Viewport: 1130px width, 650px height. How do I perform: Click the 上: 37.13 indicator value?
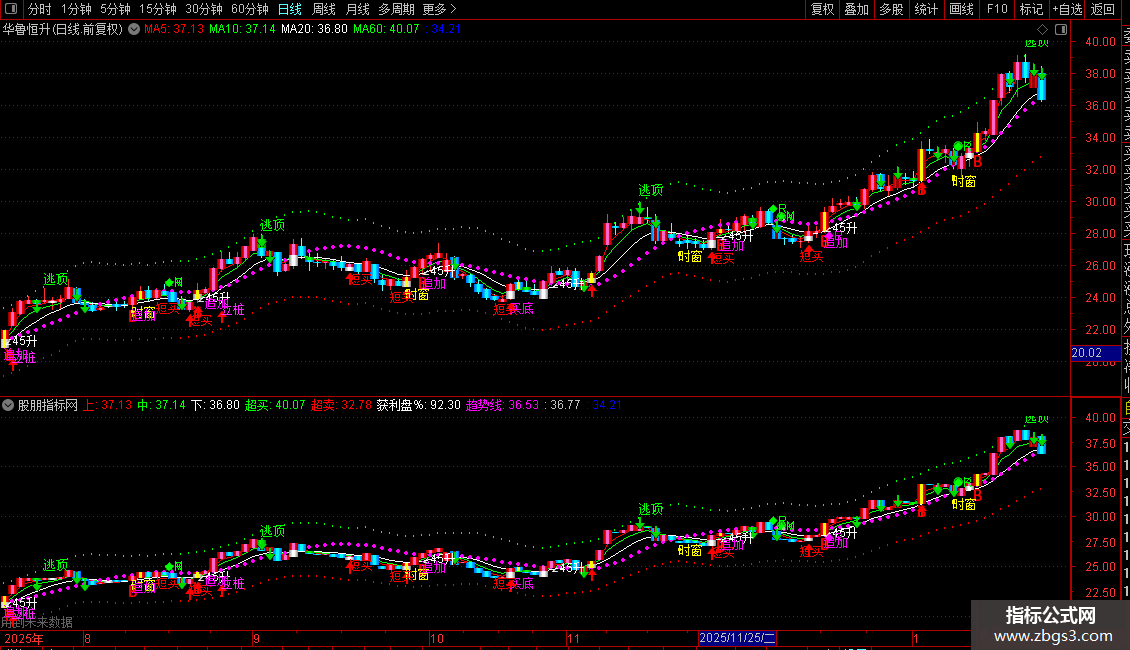(108, 405)
